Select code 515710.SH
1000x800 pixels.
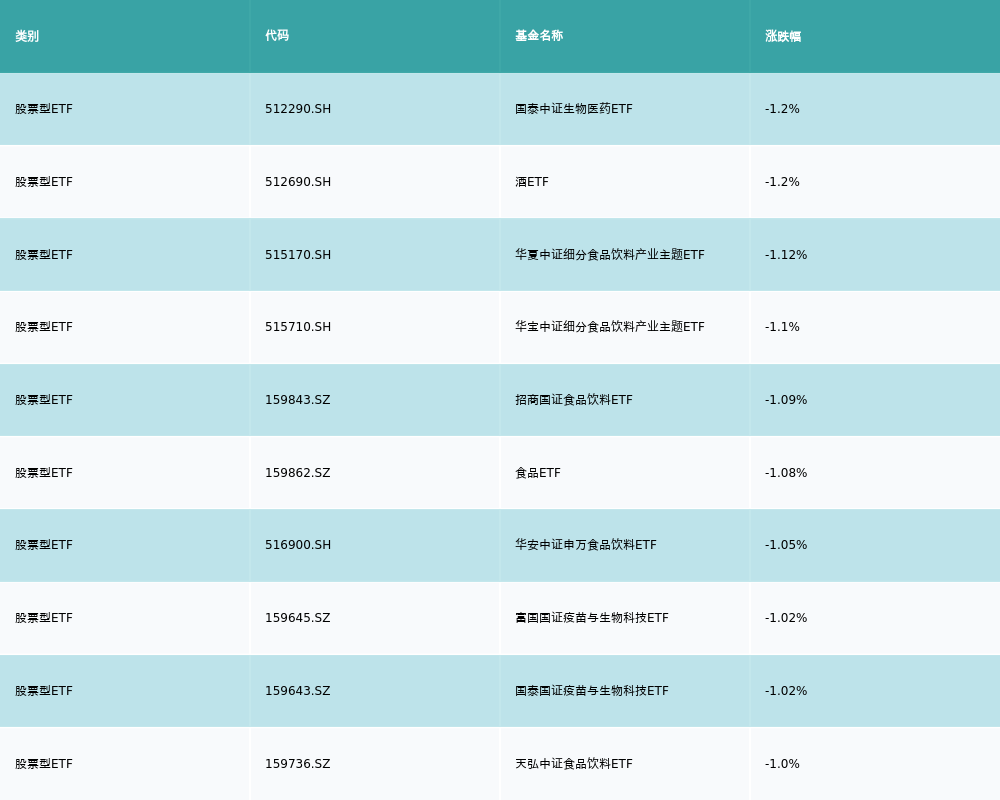coord(298,327)
